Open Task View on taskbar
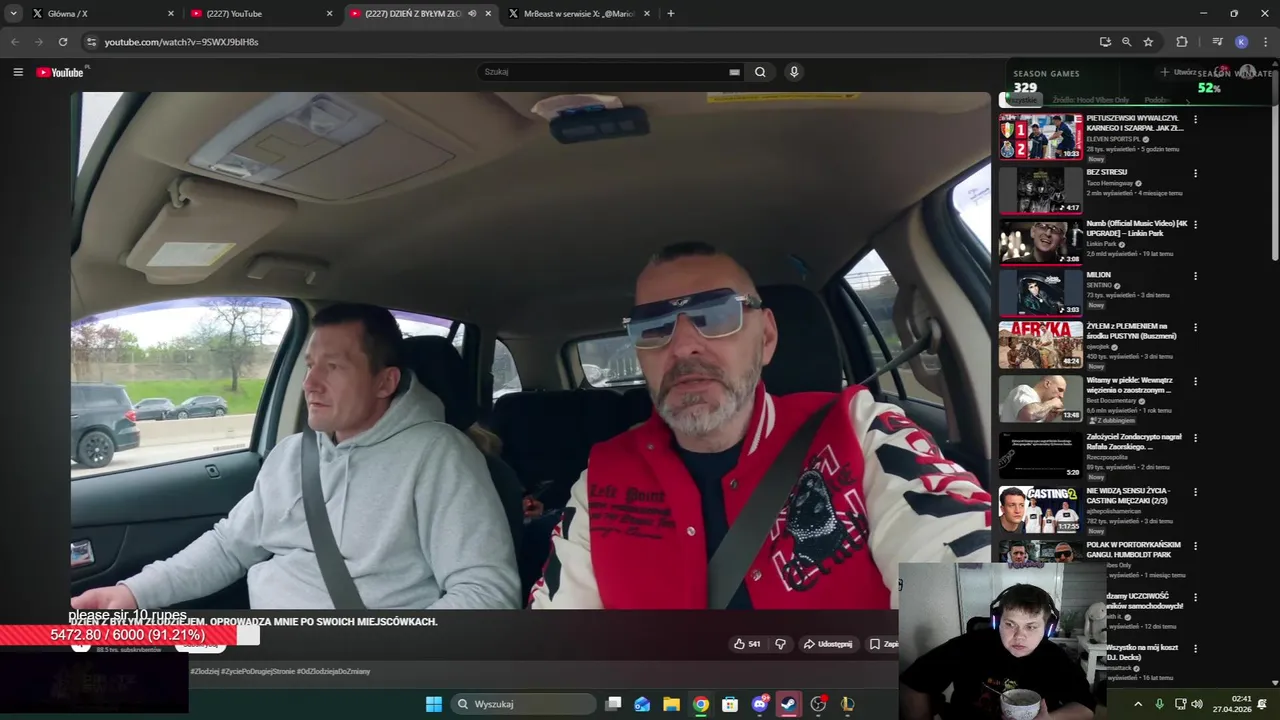 [x=614, y=704]
